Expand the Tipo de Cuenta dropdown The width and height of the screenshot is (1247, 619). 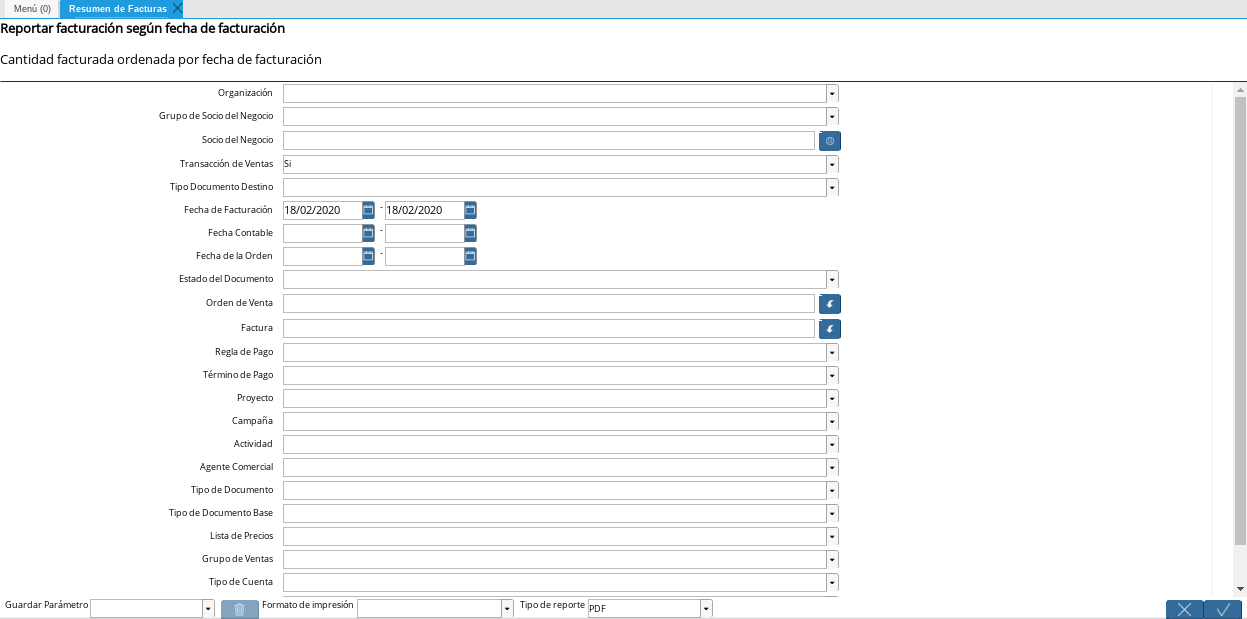click(832, 582)
